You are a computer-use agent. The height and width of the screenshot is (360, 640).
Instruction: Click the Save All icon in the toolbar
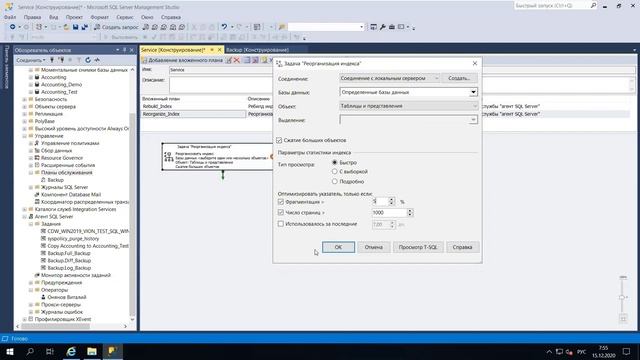pos(84,27)
